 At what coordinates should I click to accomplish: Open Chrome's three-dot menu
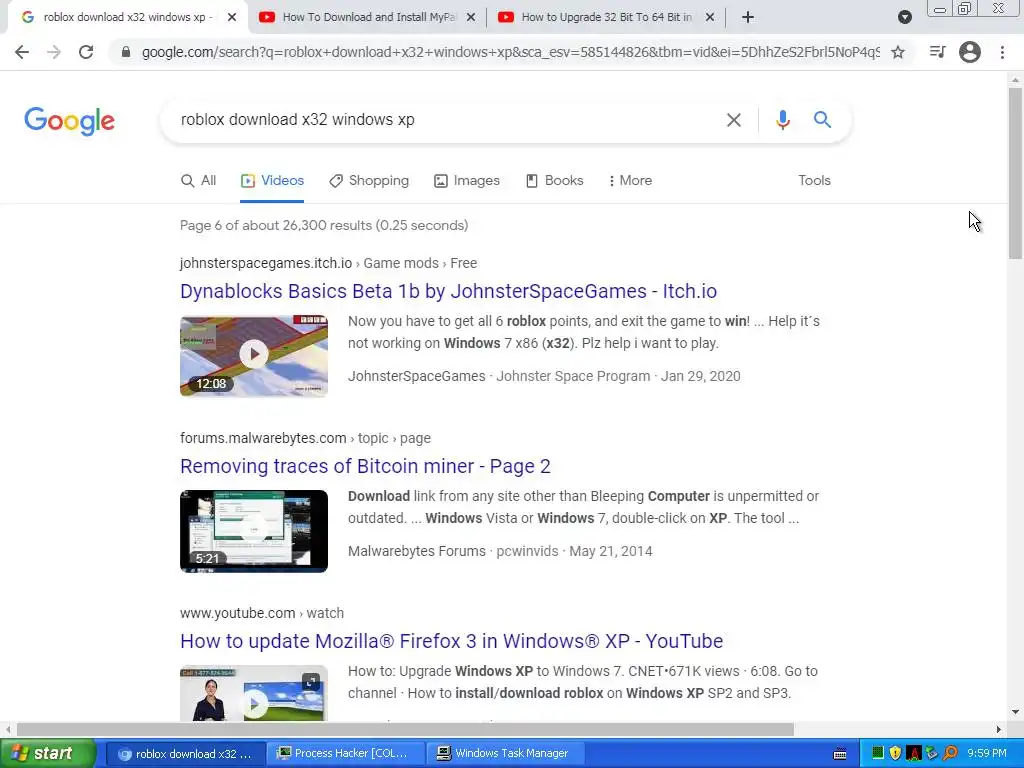(x=1002, y=52)
